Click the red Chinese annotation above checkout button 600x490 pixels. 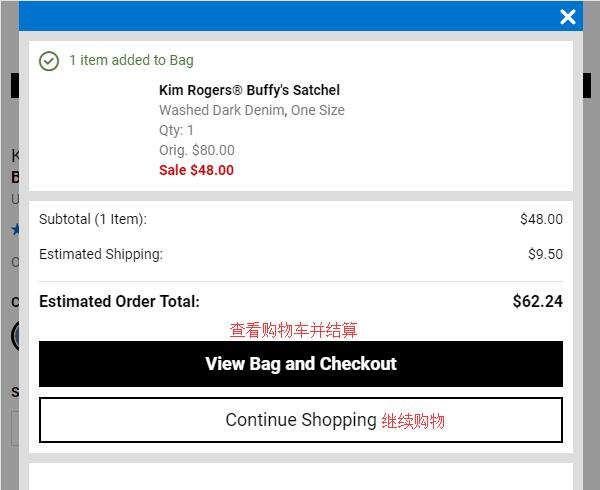[293, 330]
